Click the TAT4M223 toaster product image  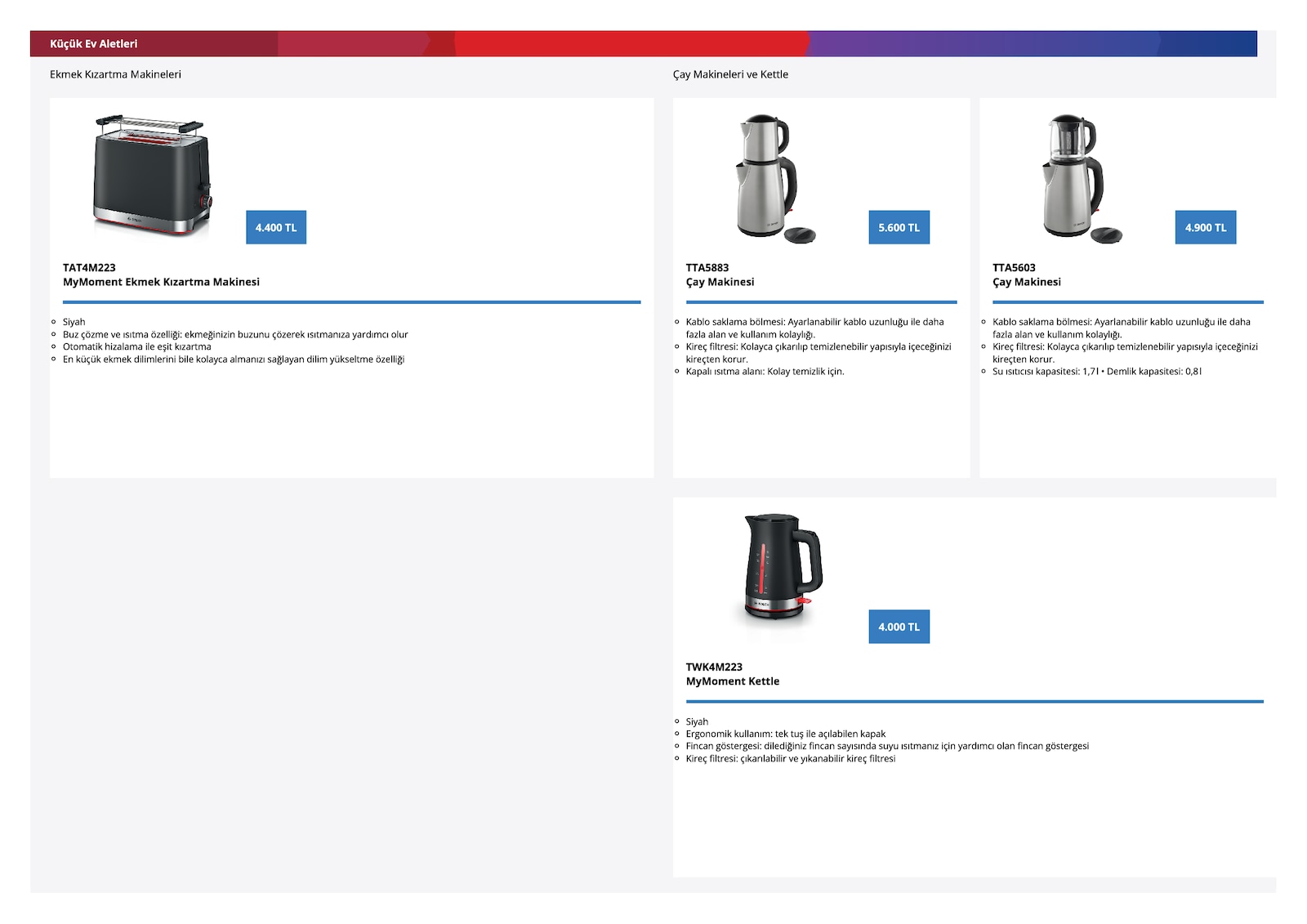pyautogui.click(x=153, y=175)
